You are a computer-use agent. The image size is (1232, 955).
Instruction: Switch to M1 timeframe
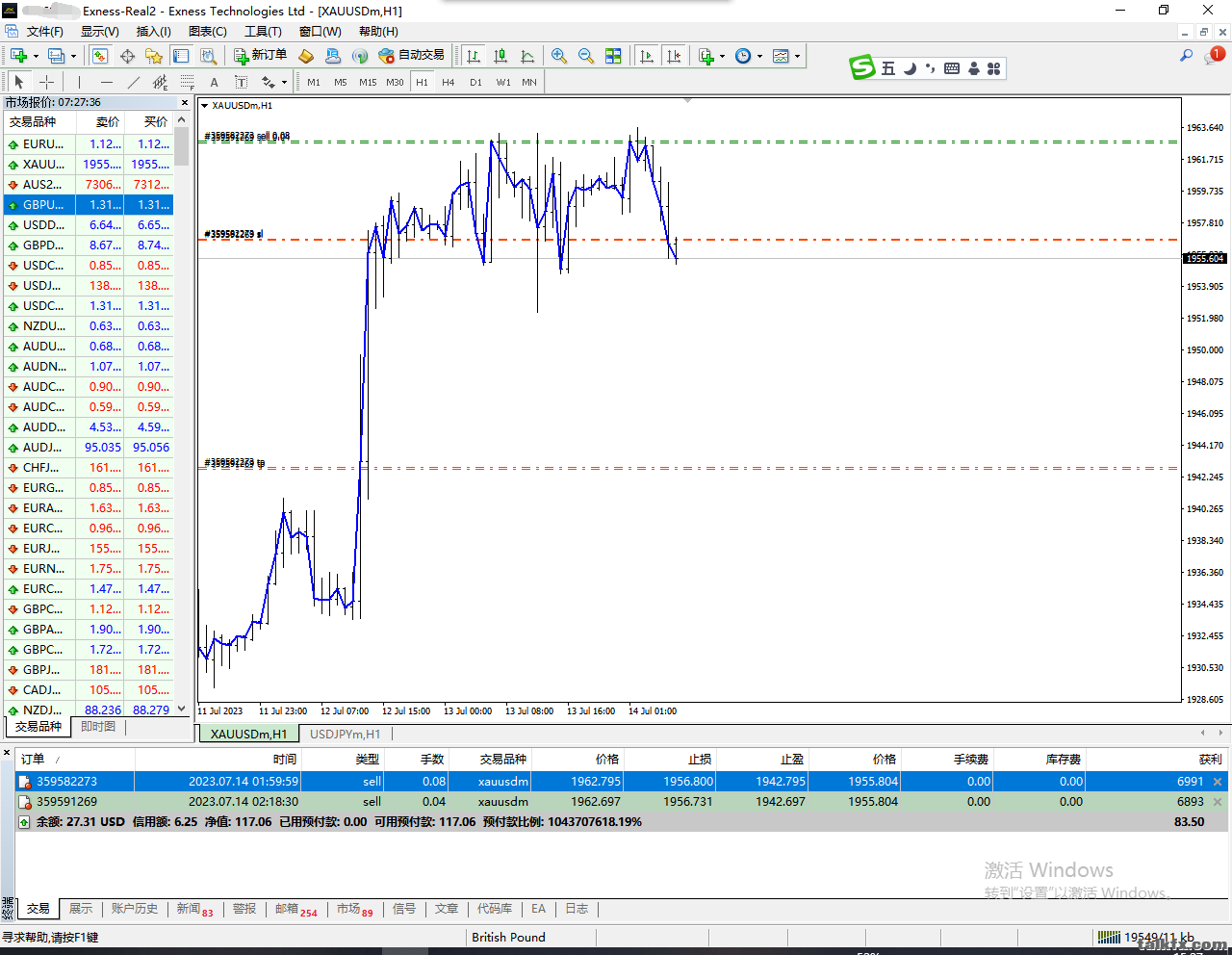314,82
